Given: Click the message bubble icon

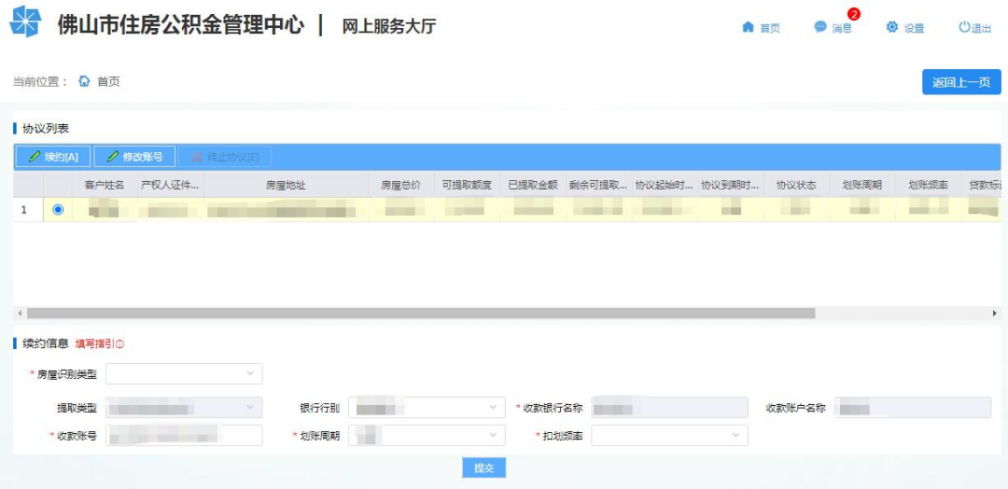Looking at the screenshot, I should coord(820,28).
